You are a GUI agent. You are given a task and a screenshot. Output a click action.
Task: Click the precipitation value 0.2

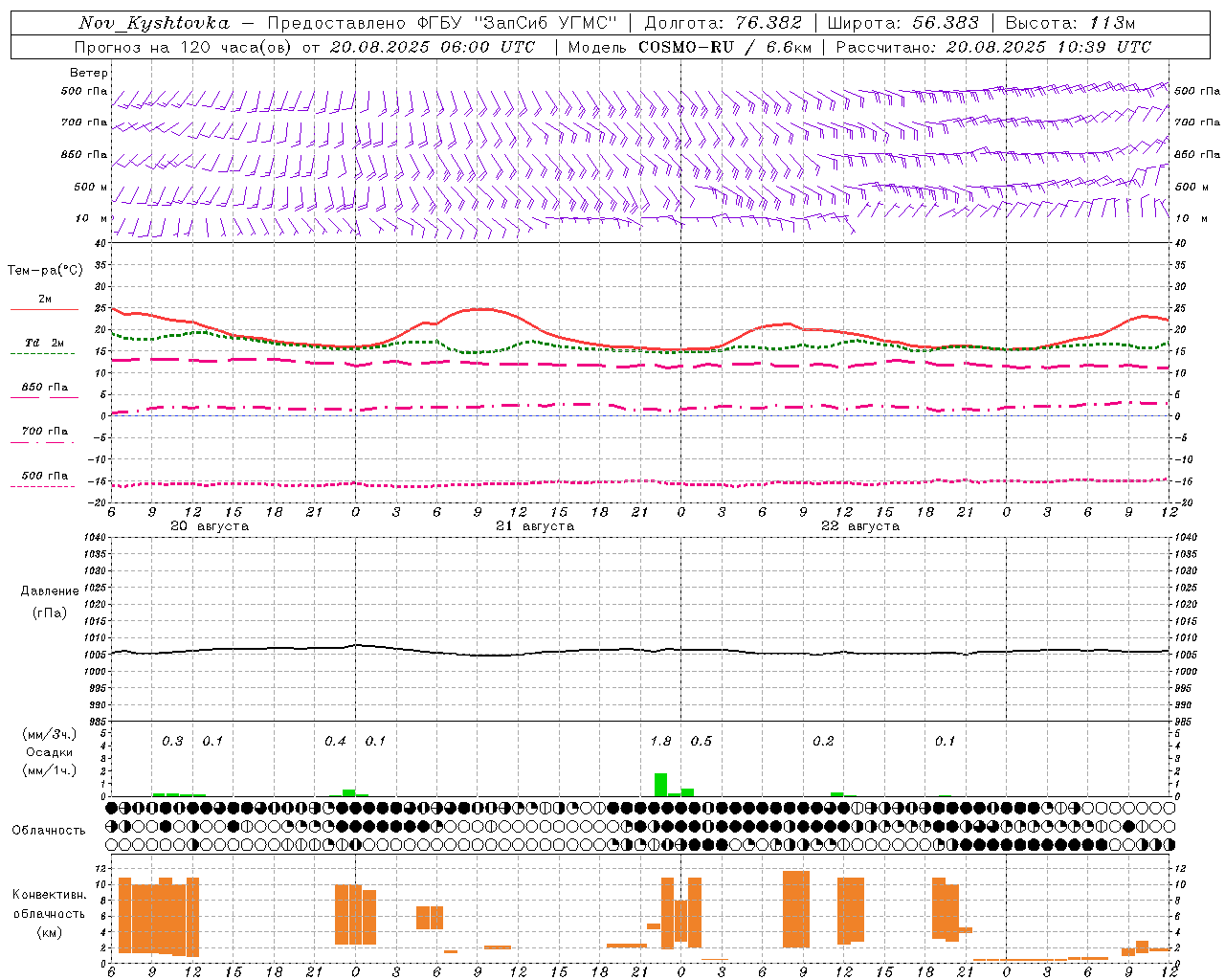[x=823, y=742]
